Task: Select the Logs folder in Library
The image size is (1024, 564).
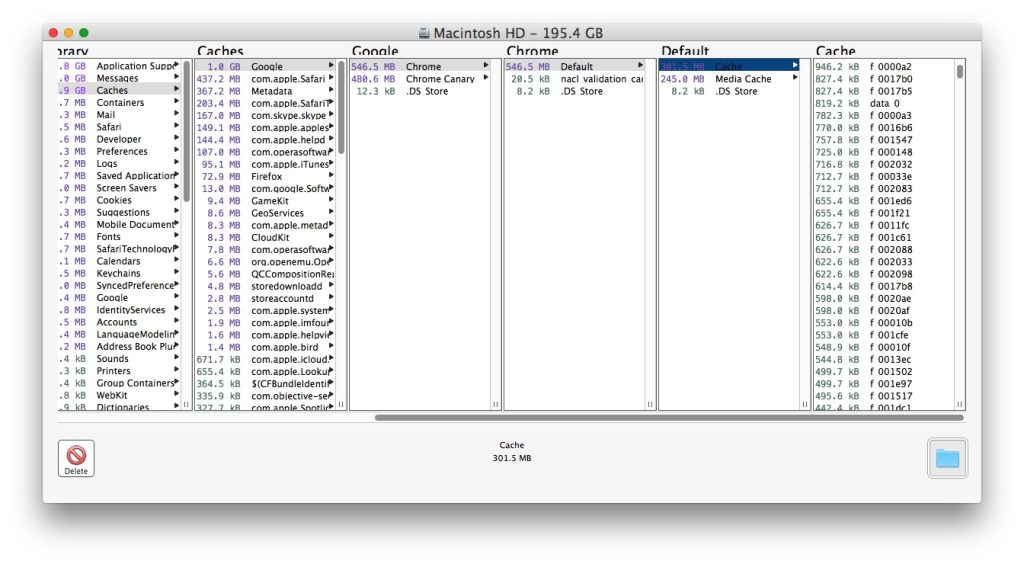Action: (120, 163)
